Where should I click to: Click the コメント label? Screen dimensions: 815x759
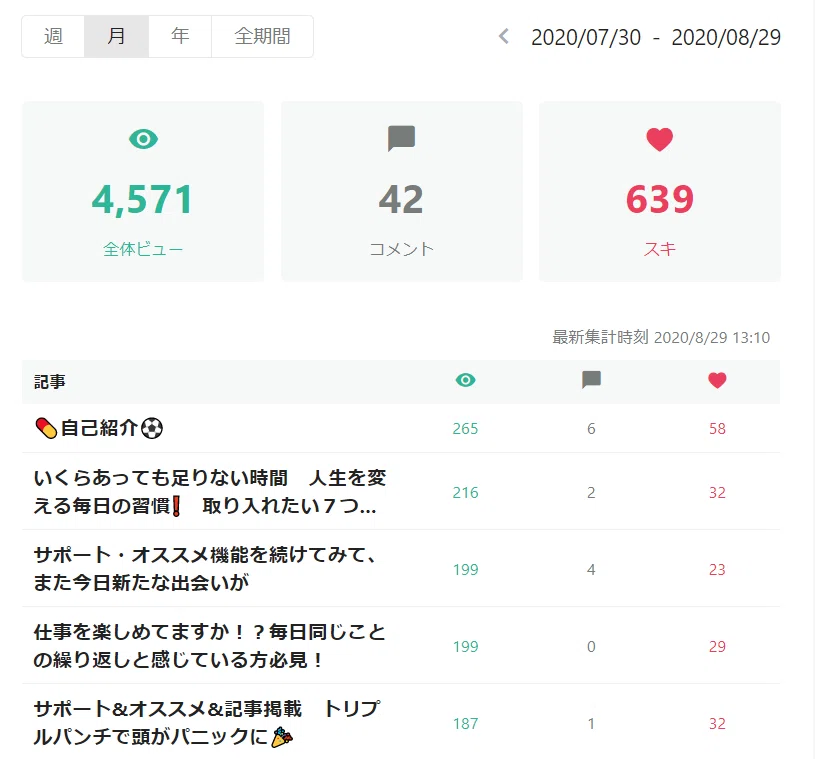(401, 250)
